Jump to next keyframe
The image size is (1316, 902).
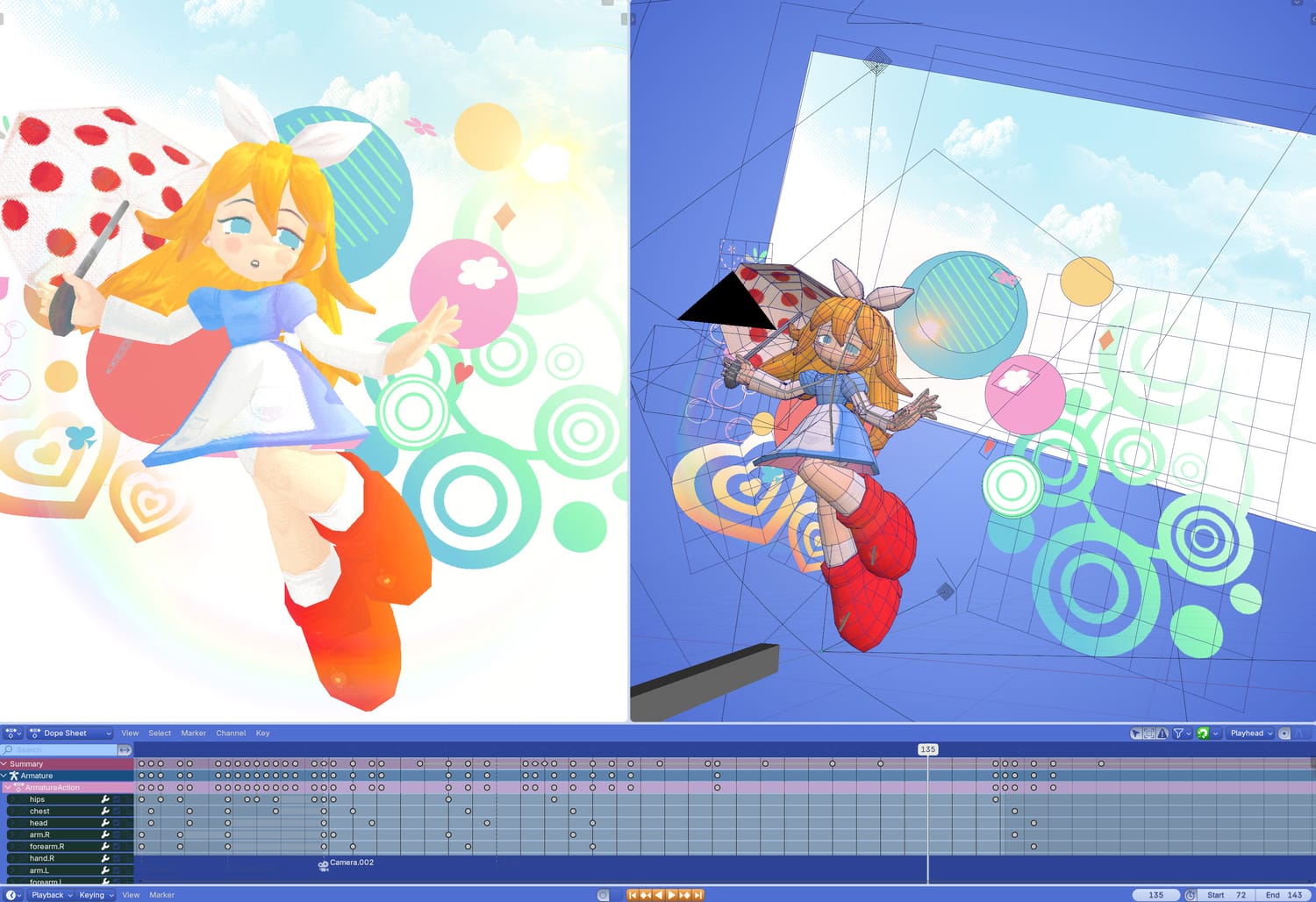pos(684,895)
